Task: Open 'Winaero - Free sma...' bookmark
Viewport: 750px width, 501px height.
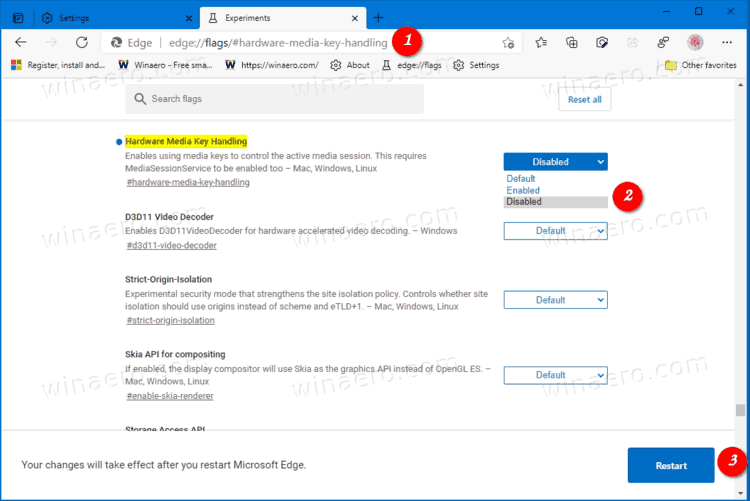Action: (165, 65)
